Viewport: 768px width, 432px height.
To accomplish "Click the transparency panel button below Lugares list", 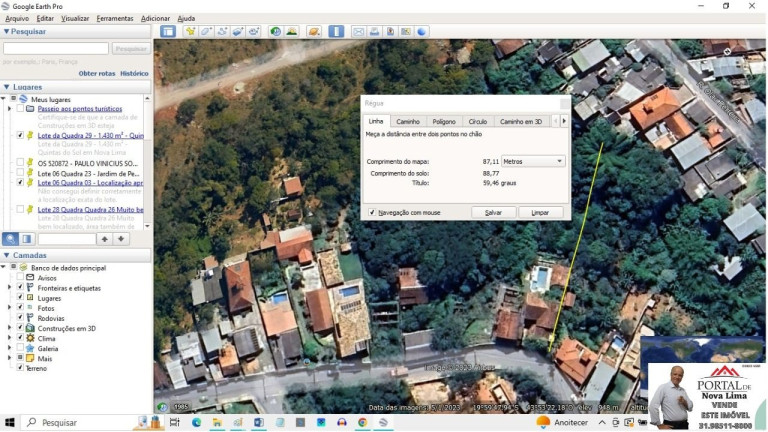I will click(x=26, y=239).
